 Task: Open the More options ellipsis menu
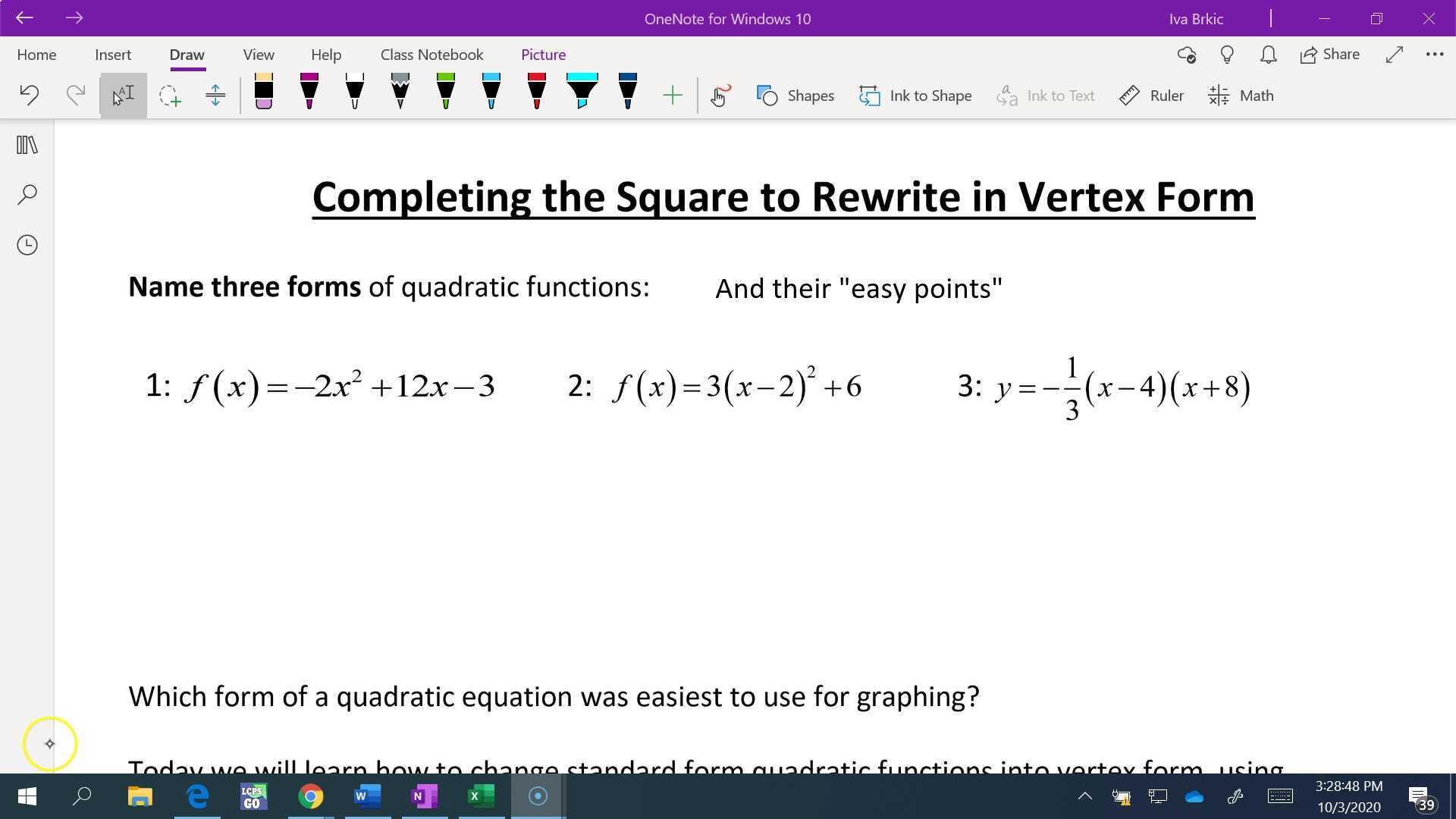point(1434,54)
